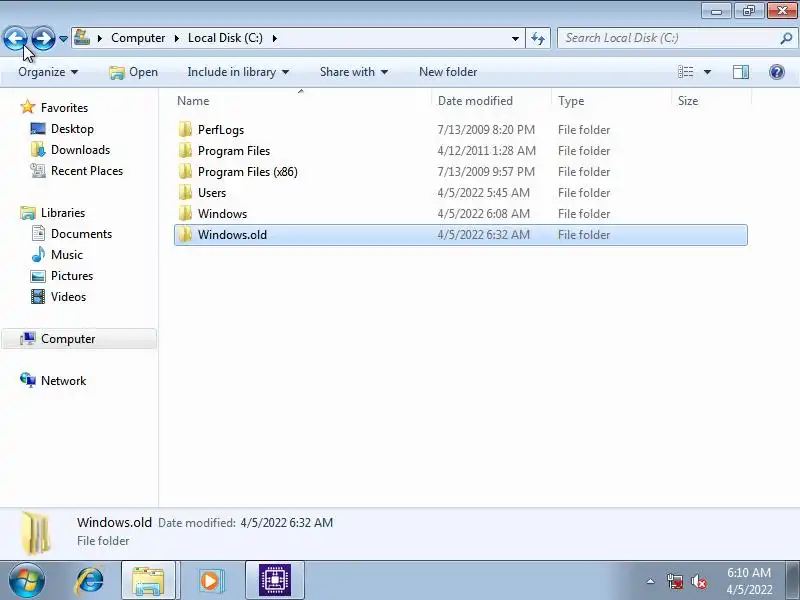The image size is (800, 600).
Task: Click the network status tray icon
Action: point(675,581)
